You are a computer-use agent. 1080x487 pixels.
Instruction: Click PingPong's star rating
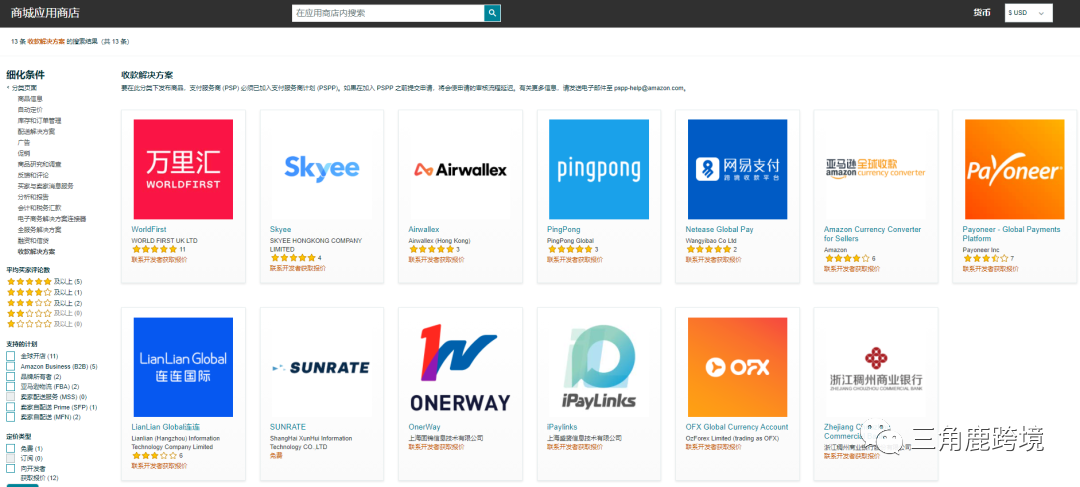(570, 249)
